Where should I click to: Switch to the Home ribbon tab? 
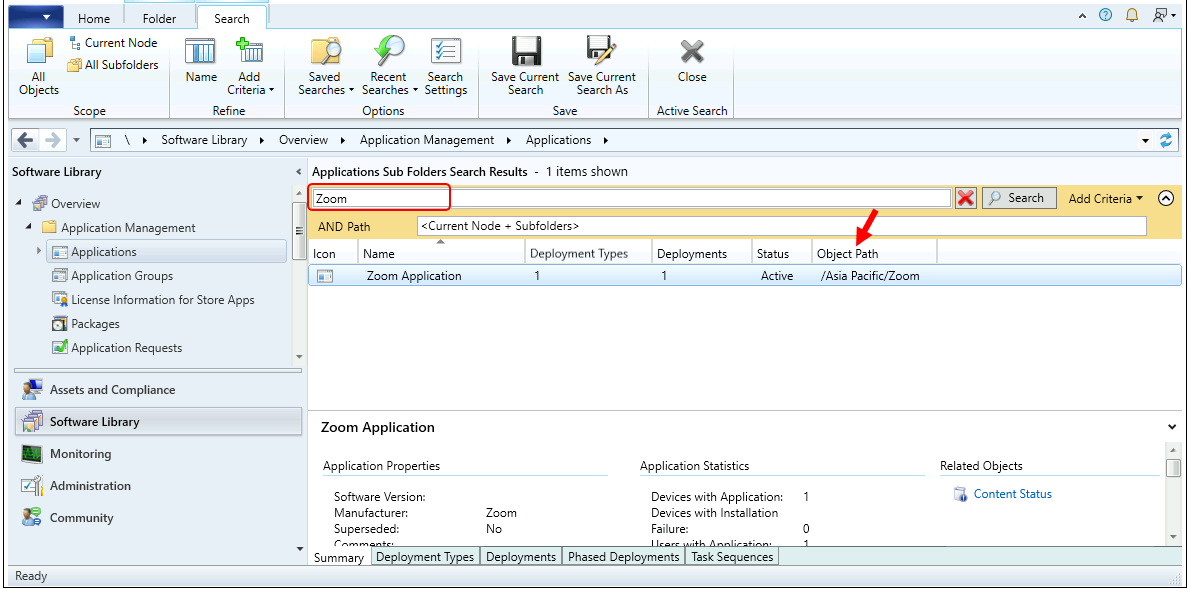click(x=93, y=17)
